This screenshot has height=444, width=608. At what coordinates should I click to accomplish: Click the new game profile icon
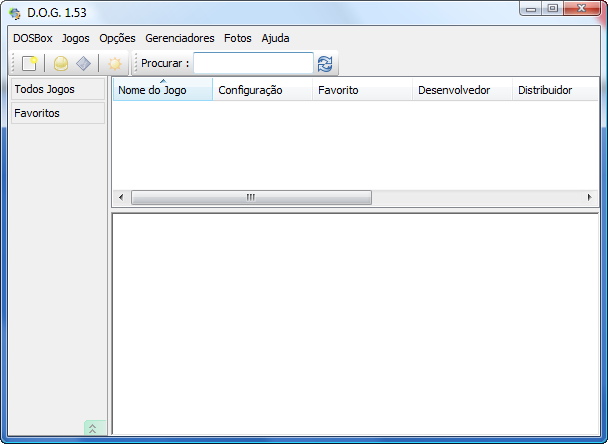point(29,63)
